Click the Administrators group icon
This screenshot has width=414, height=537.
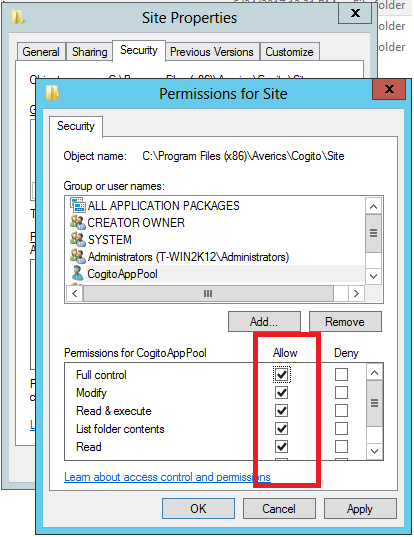click(x=77, y=256)
